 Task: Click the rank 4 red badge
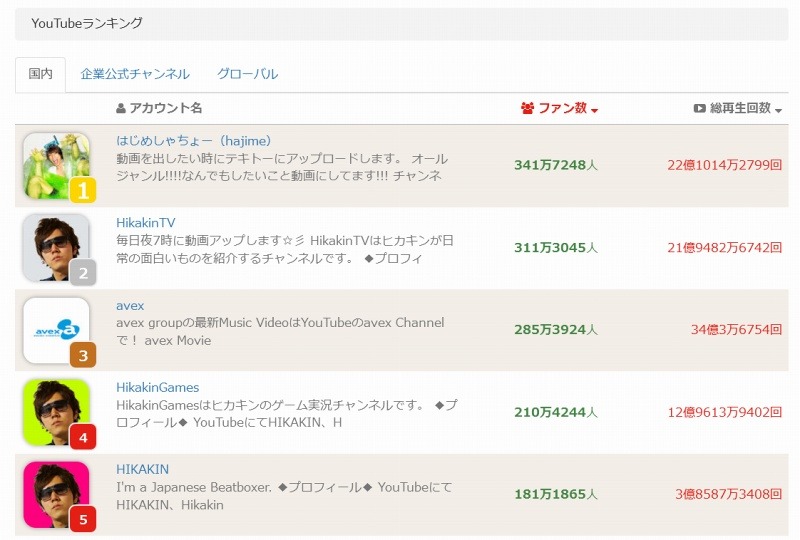coord(83,437)
